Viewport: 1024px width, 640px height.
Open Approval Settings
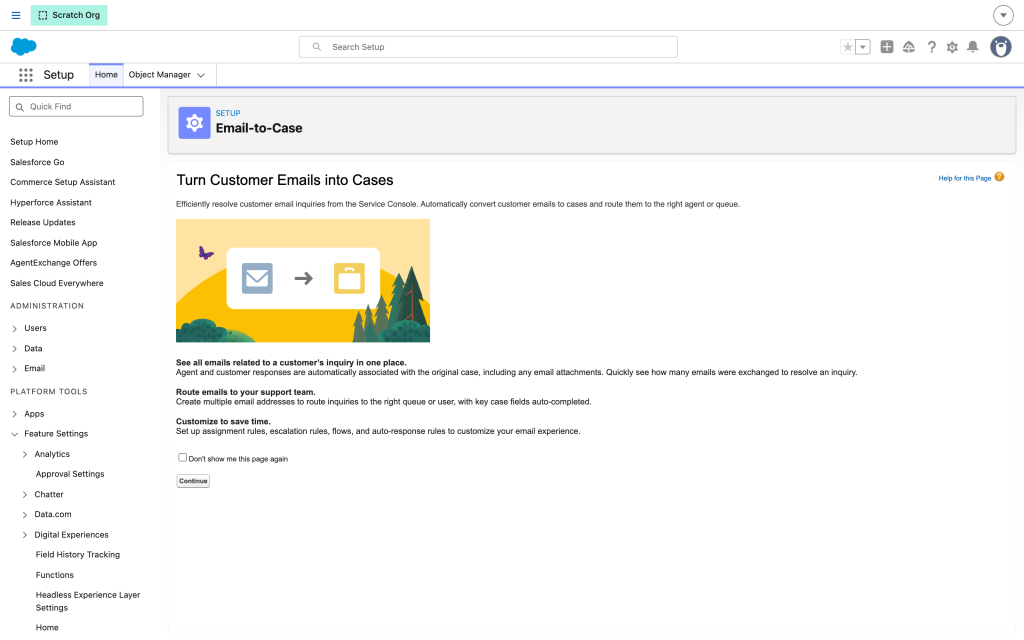tap(70, 474)
